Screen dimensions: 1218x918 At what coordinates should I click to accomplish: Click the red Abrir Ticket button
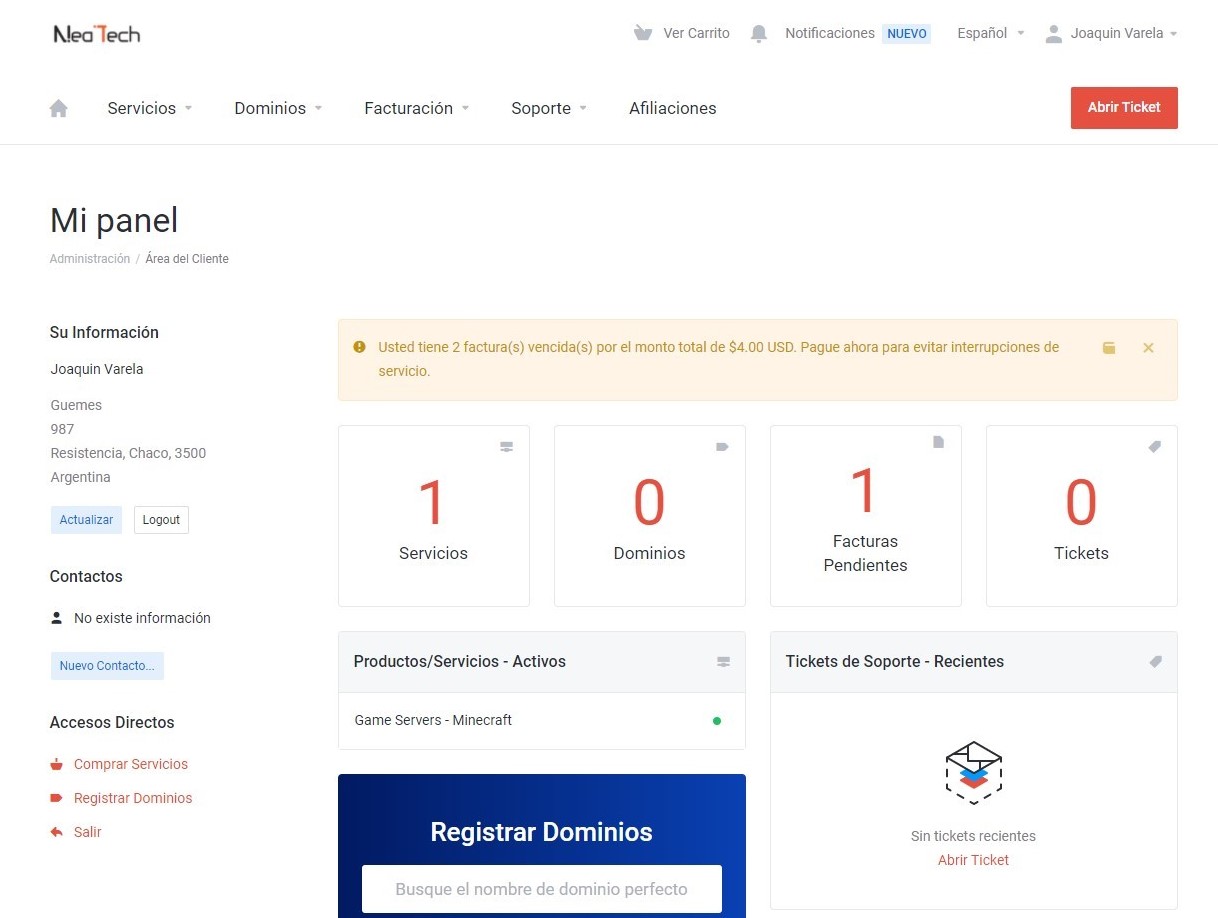(x=1124, y=108)
